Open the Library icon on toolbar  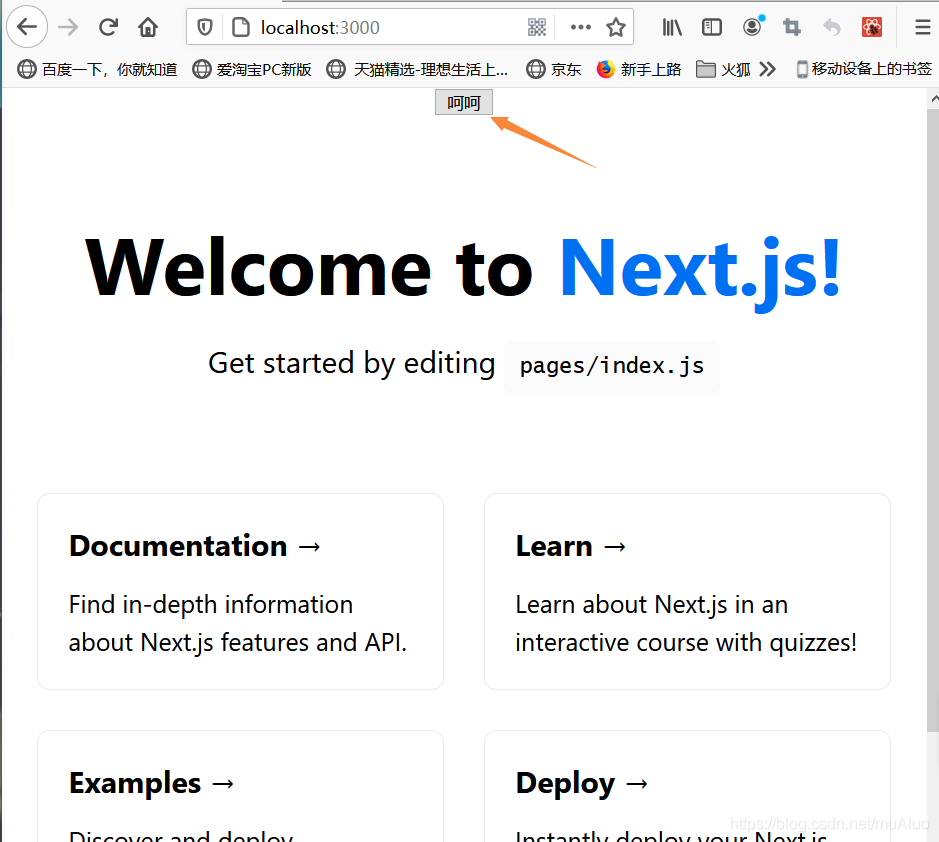(x=671, y=27)
